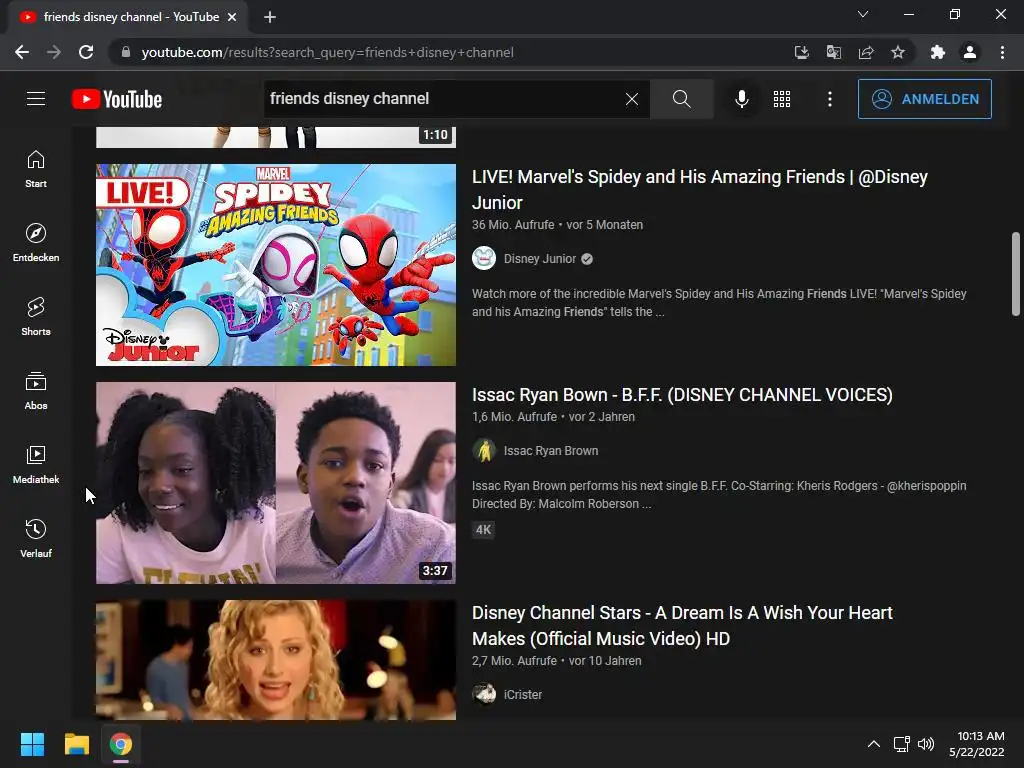This screenshot has width=1024, height=768.
Task: Play the Spidey Amazing Friends thumbnail
Action: [x=276, y=264]
